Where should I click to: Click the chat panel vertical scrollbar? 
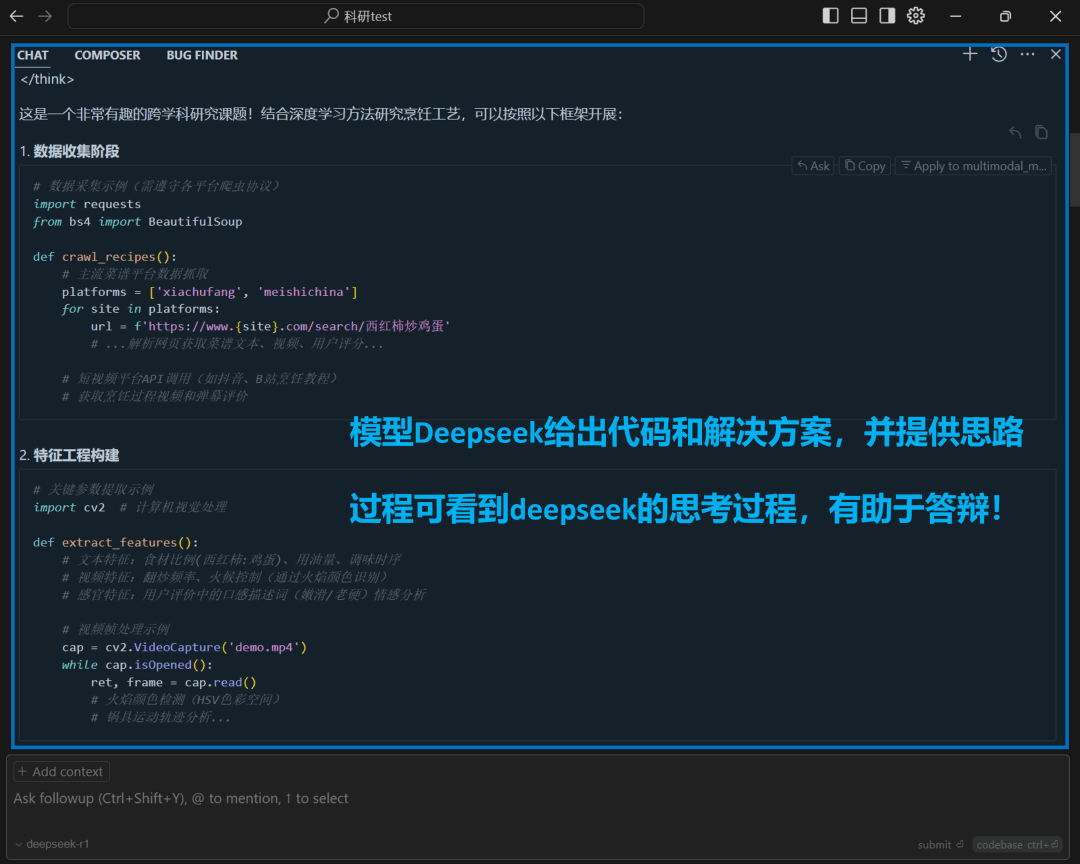coord(1074,169)
